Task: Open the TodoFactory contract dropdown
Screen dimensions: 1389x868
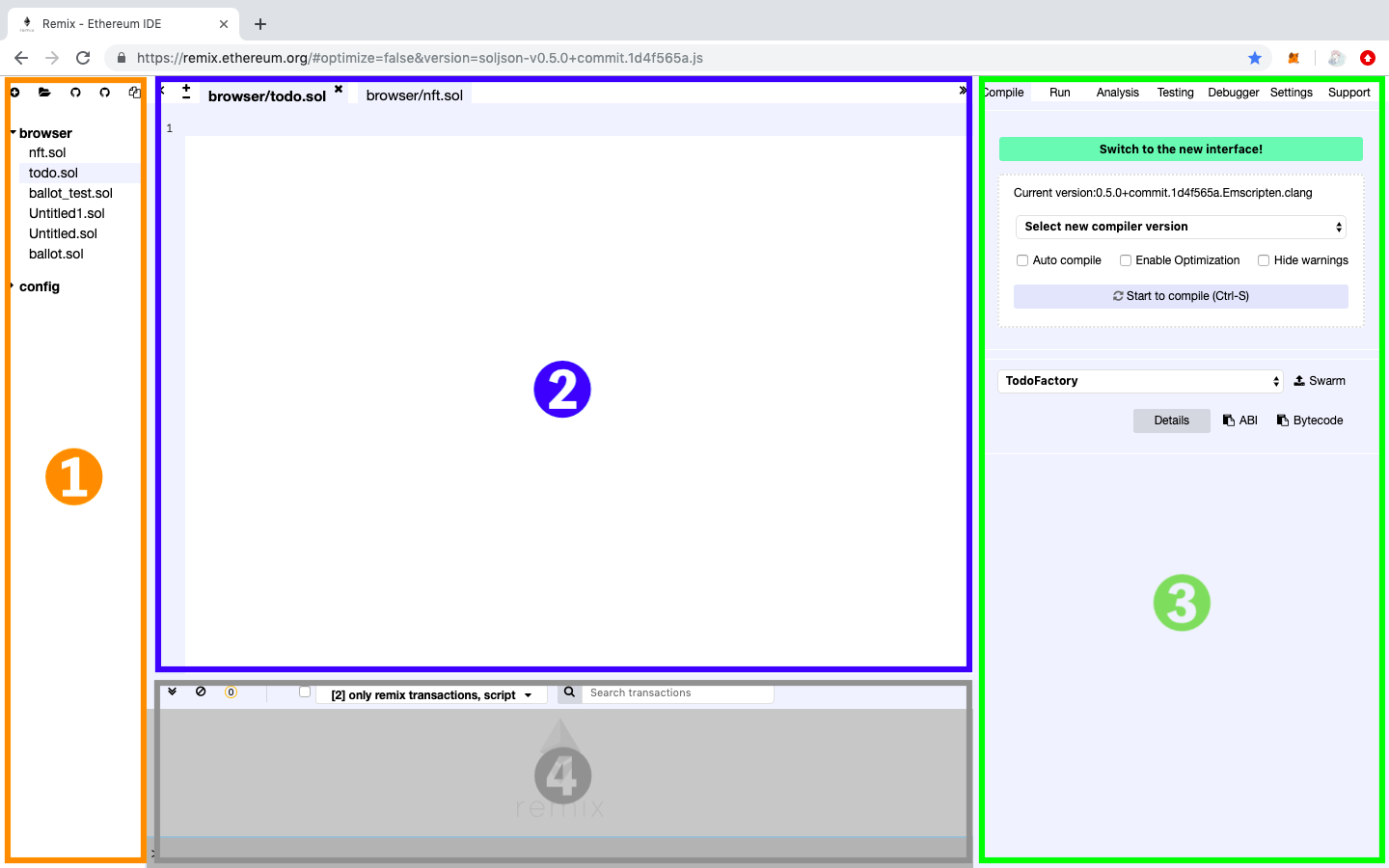Action: pos(1141,380)
